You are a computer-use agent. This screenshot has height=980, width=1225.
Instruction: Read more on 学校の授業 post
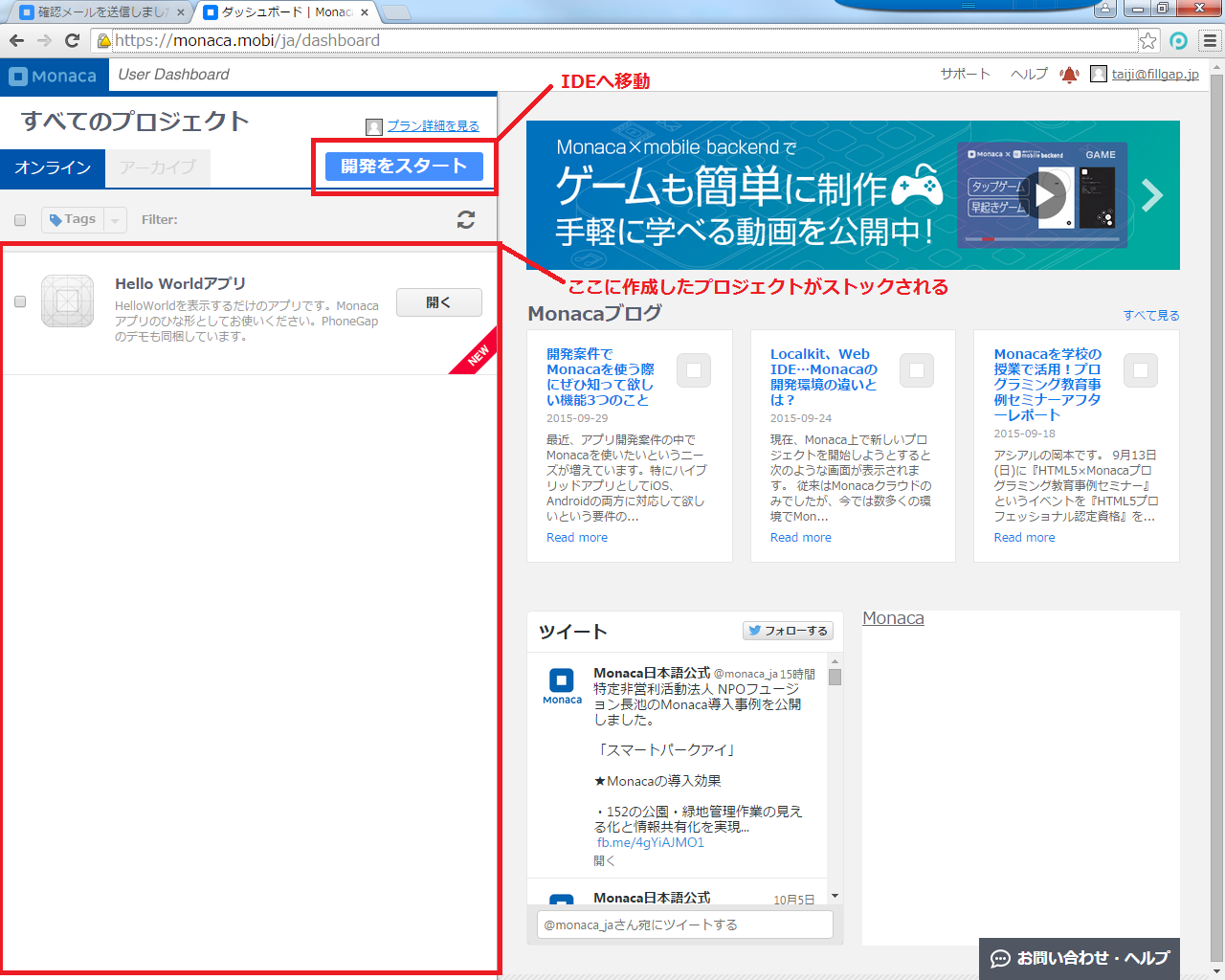coord(1024,537)
